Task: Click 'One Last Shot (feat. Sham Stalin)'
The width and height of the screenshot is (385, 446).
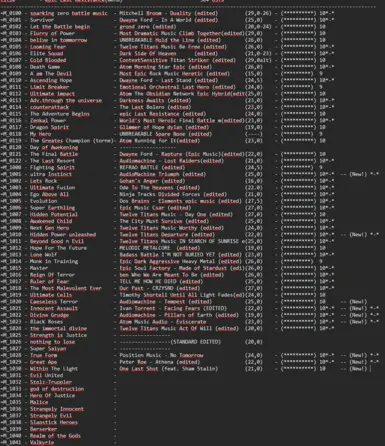Action: pos(169,369)
